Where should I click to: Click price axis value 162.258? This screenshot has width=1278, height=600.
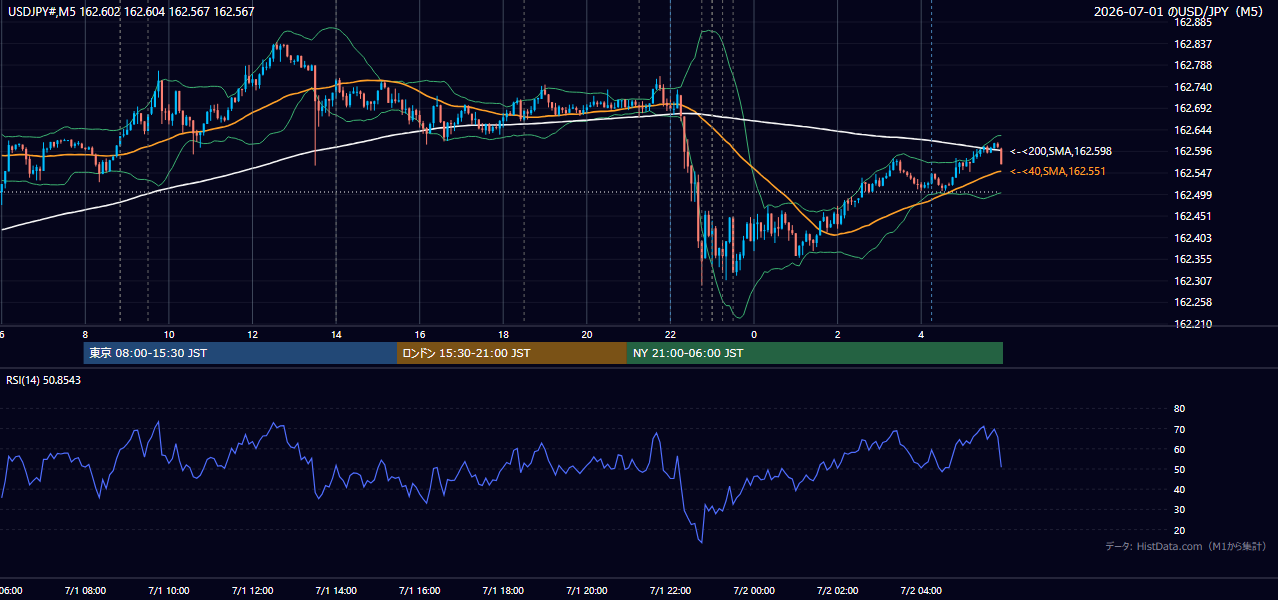[1192, 302]
